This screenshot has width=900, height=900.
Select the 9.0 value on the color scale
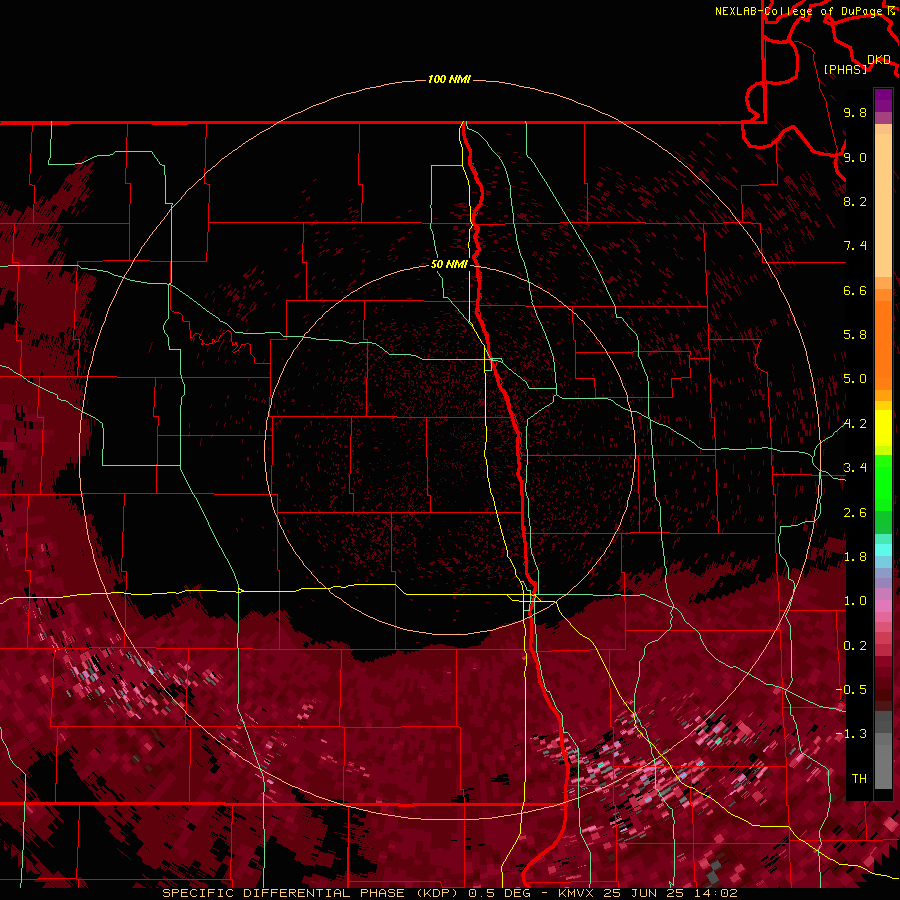coord(855,157)
